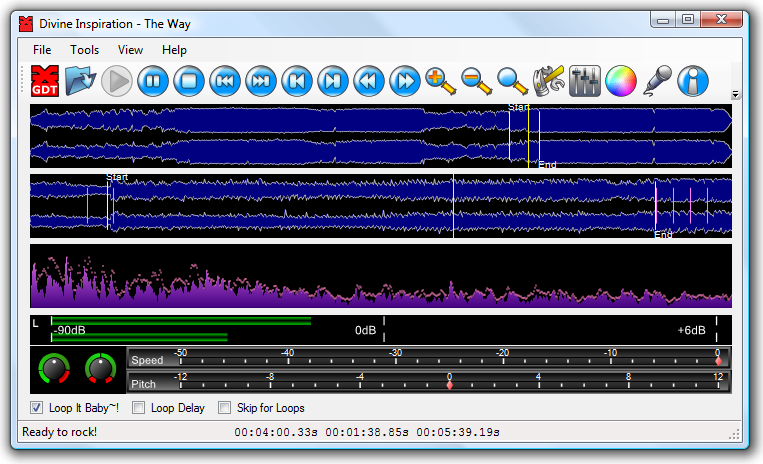Open settings via the tools icon
This screenshot has width=763, height=464.
tap(548, 81)
